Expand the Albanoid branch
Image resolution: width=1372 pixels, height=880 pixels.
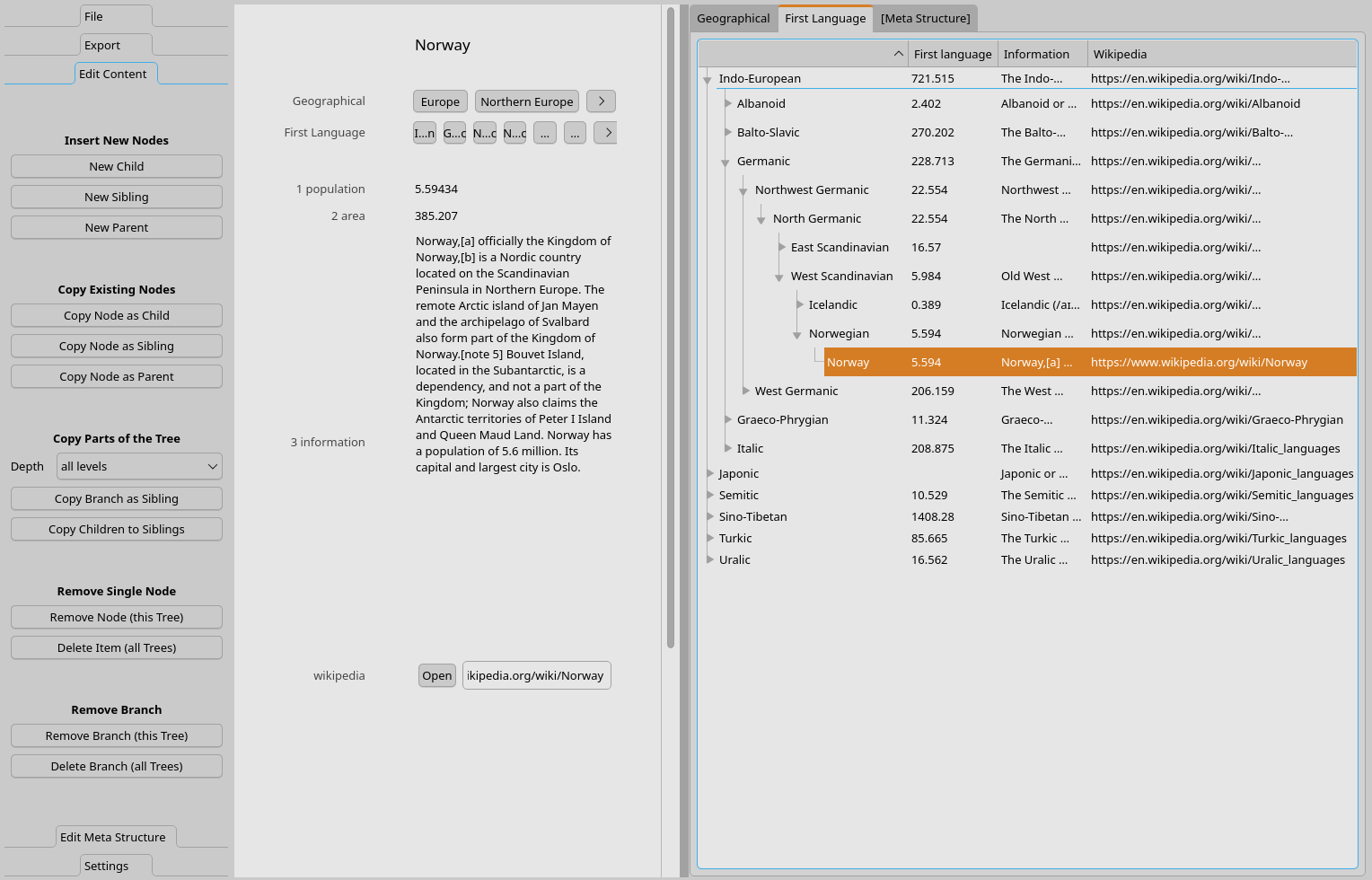point(727,103)
